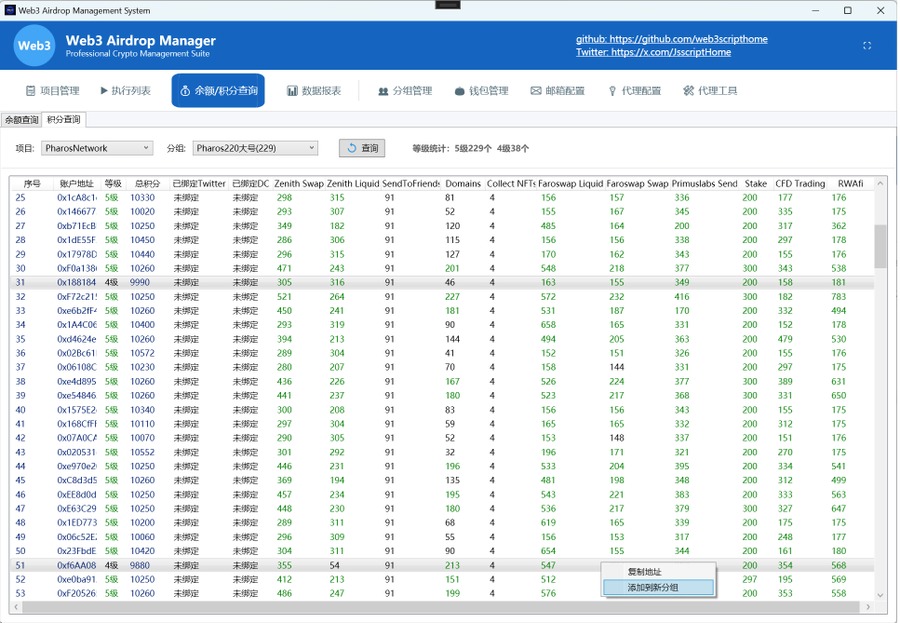Open Pharos220大号(229) group dropdown

pyautogui.click(x=255, y=148)
